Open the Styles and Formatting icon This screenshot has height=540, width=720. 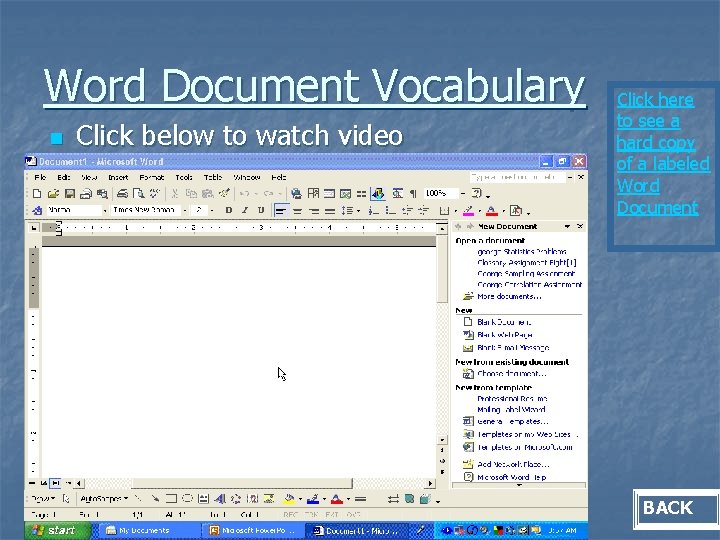pyautogui.click(x=37, y=210)
